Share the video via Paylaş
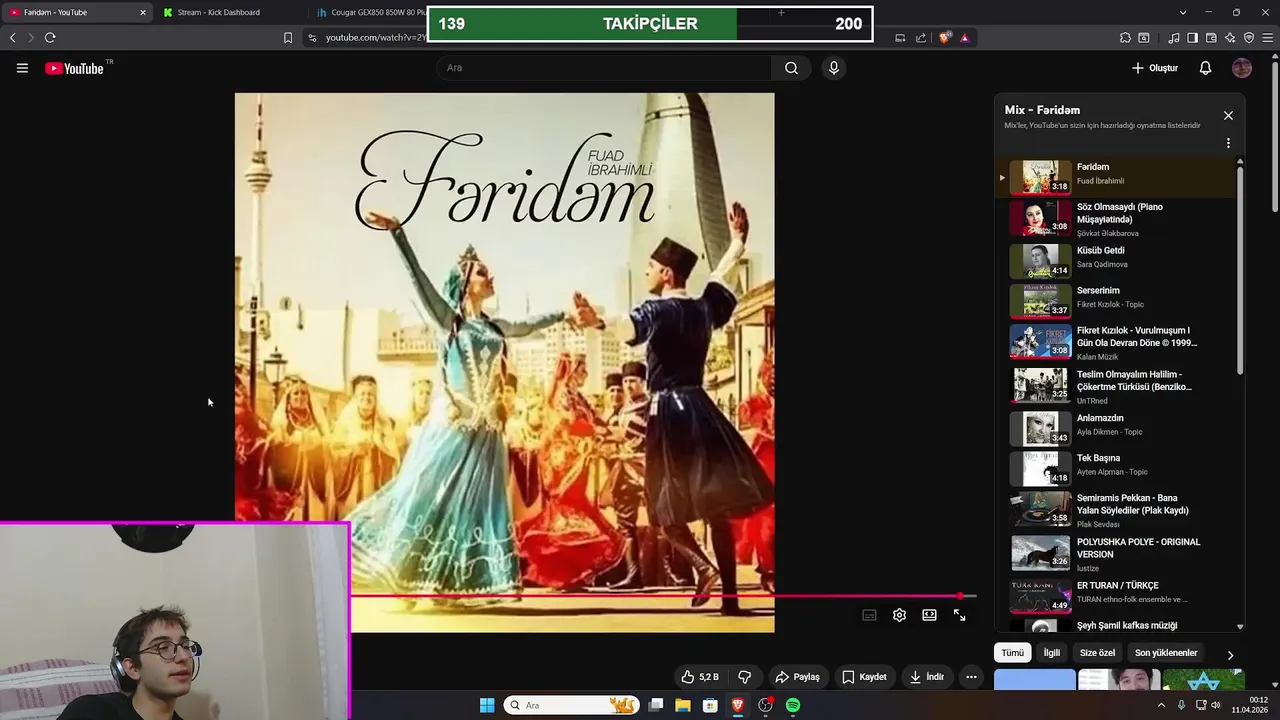The width and height of the screenshot is (1280, 720). (798, 677)
